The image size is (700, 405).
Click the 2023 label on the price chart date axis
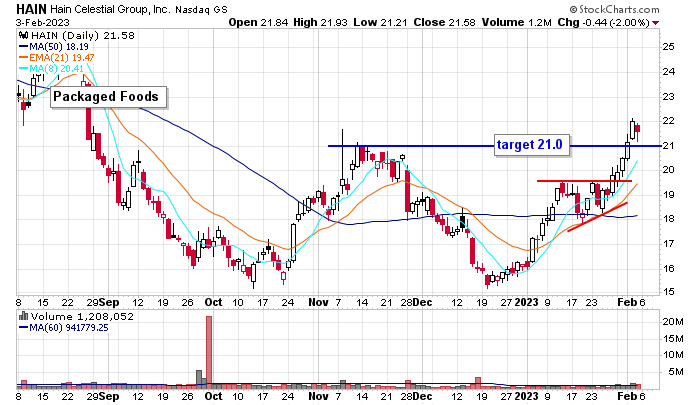[526, 302]
